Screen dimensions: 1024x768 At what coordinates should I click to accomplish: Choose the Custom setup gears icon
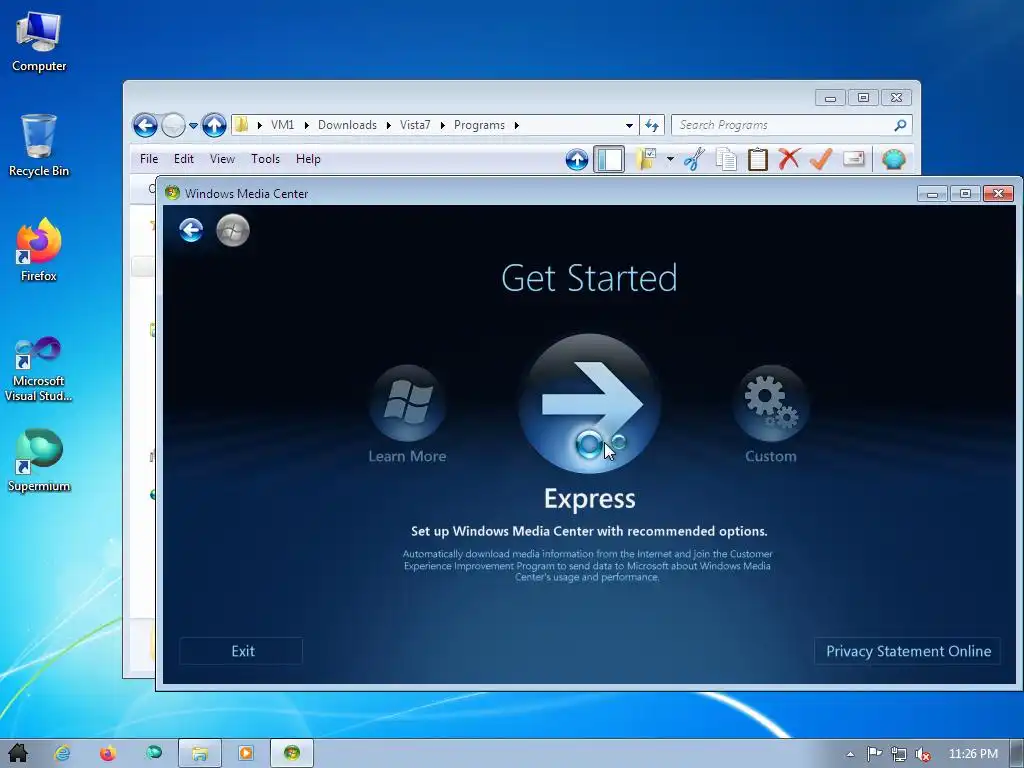pos(771,403)
